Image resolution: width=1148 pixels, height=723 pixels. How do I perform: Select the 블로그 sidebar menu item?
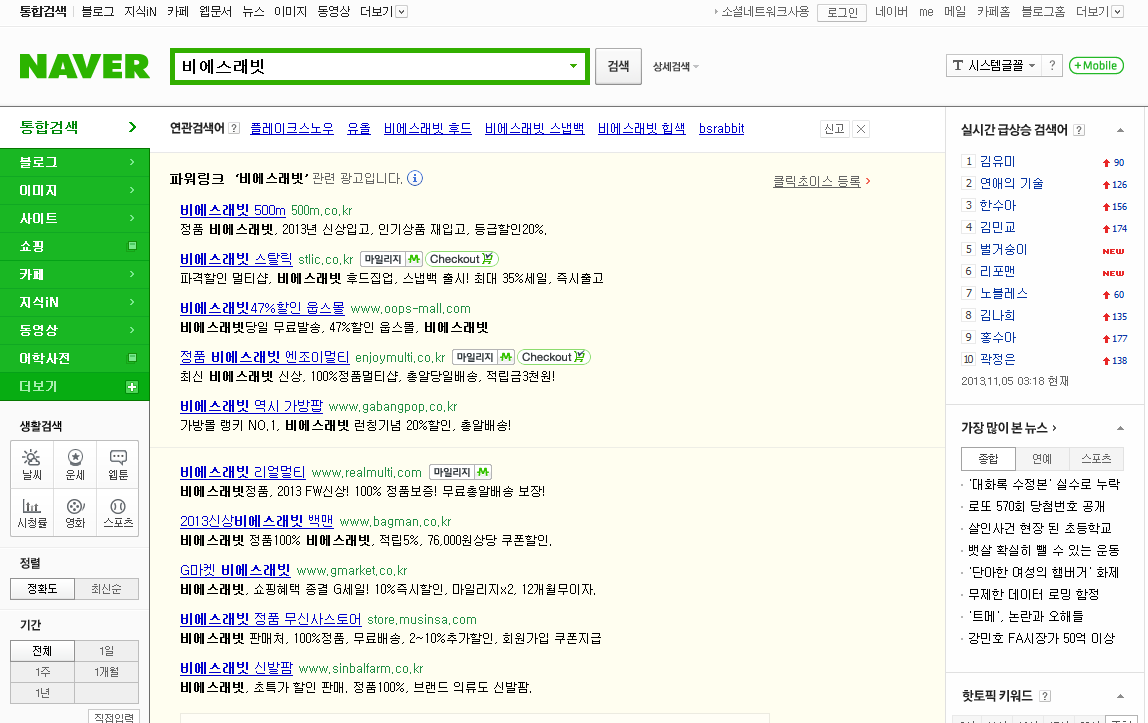click(x=75, y=162)
